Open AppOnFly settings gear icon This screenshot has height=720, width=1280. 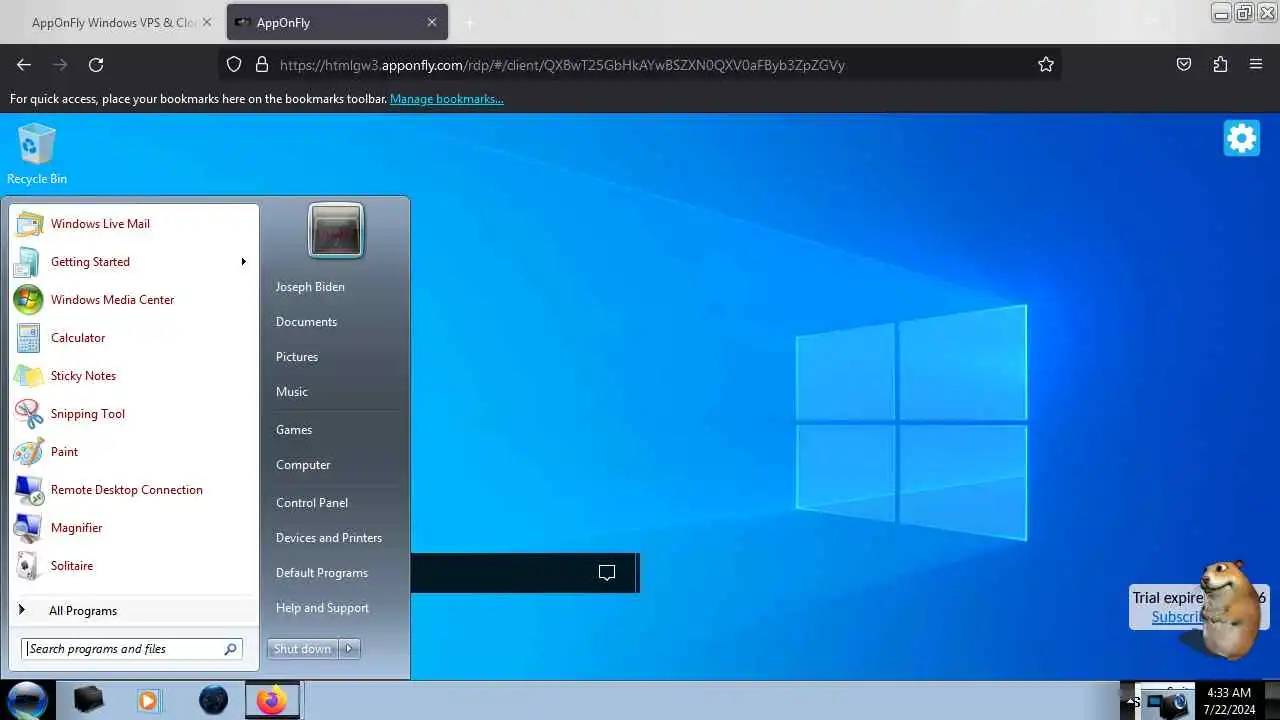[x=1241, y=138]
